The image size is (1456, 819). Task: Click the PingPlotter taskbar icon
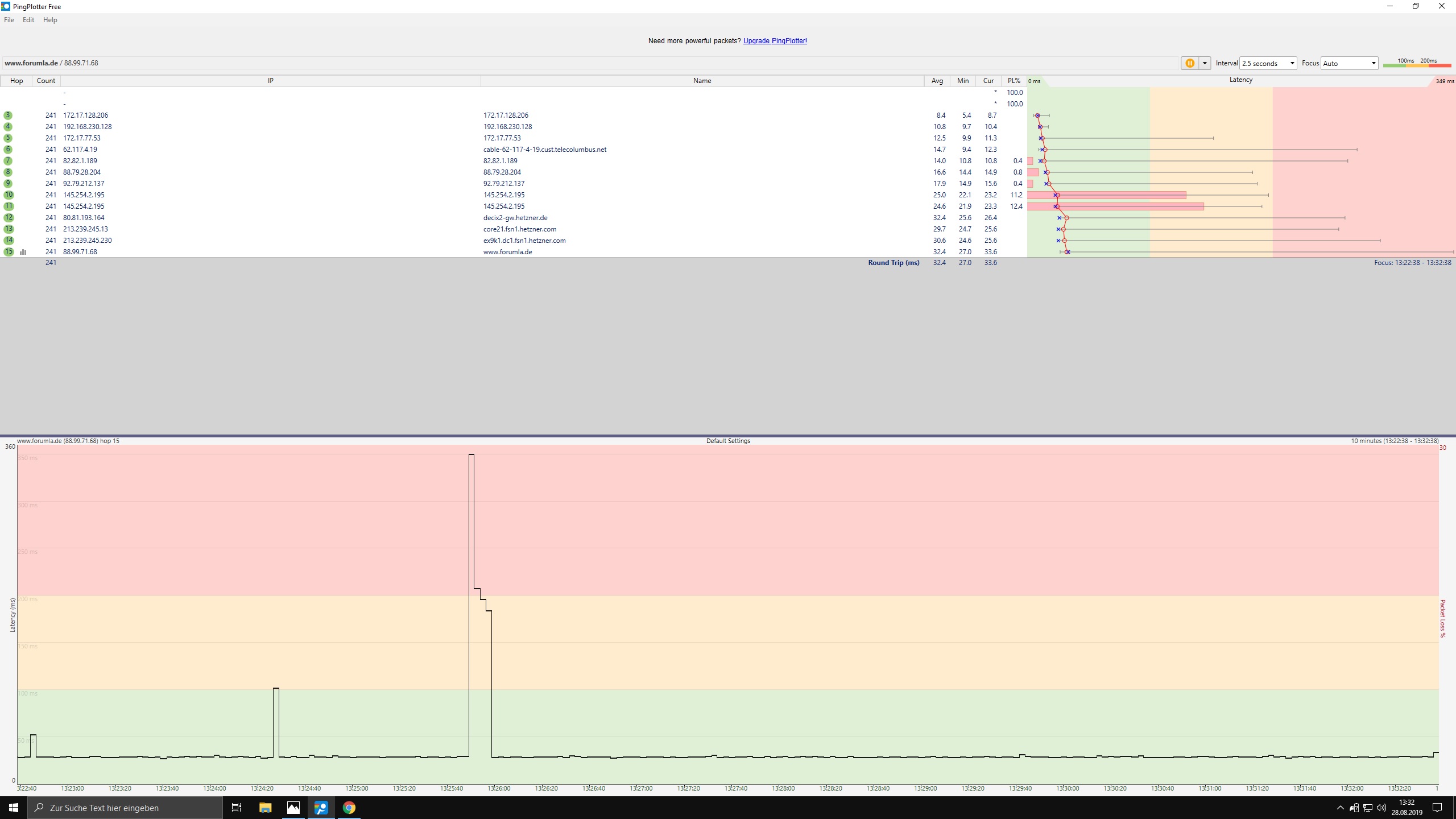pos(321,808)
